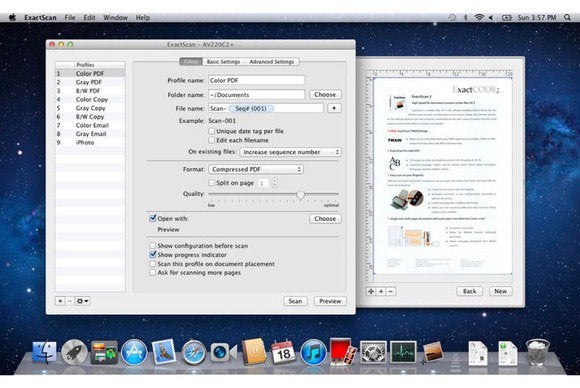
Task: Click in the Folder name field
Action: [256, 95]
